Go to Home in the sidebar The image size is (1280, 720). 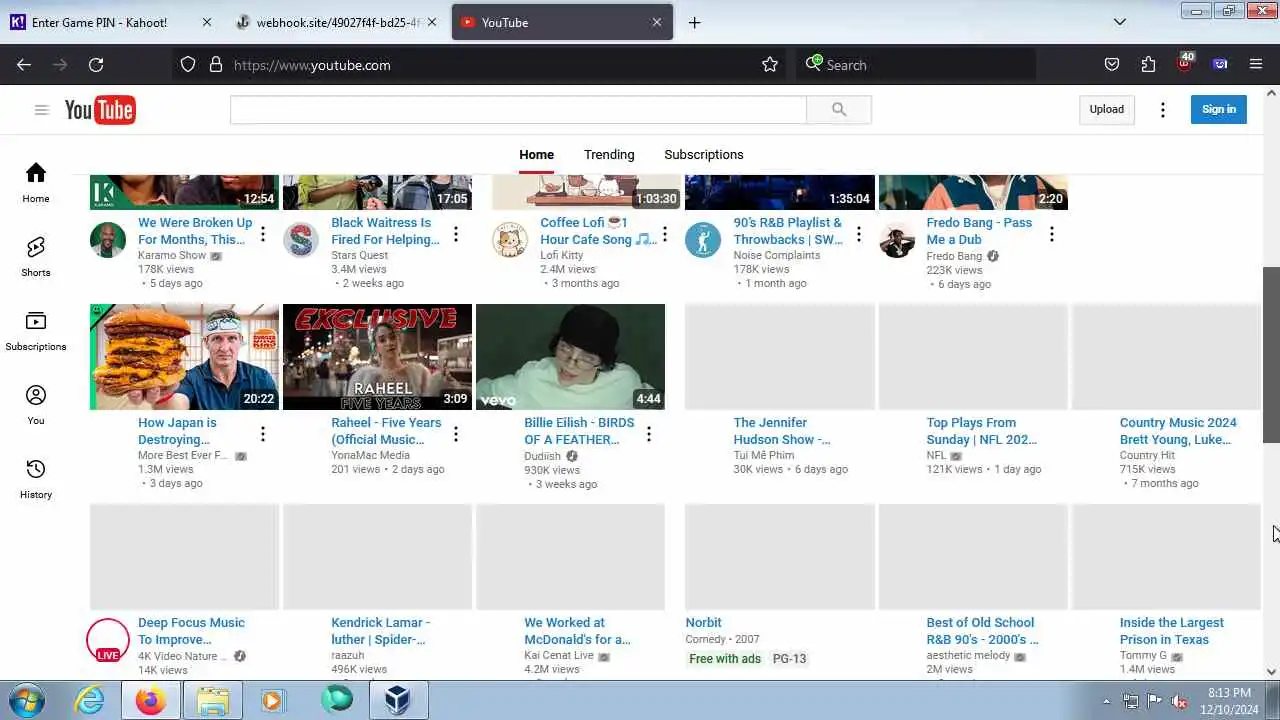click(x=36, y=183)
